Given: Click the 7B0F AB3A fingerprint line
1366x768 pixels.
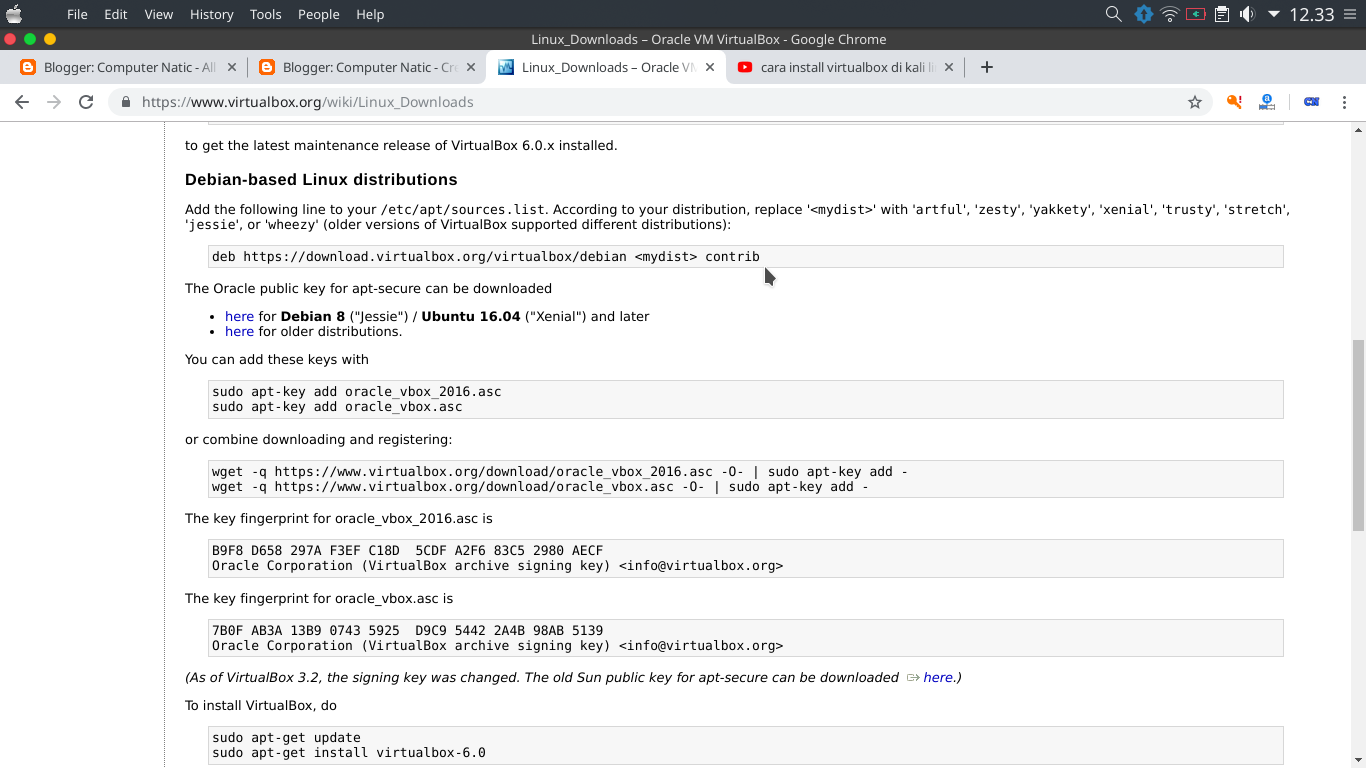Looking at the screenshot, I should pos(408,630).
